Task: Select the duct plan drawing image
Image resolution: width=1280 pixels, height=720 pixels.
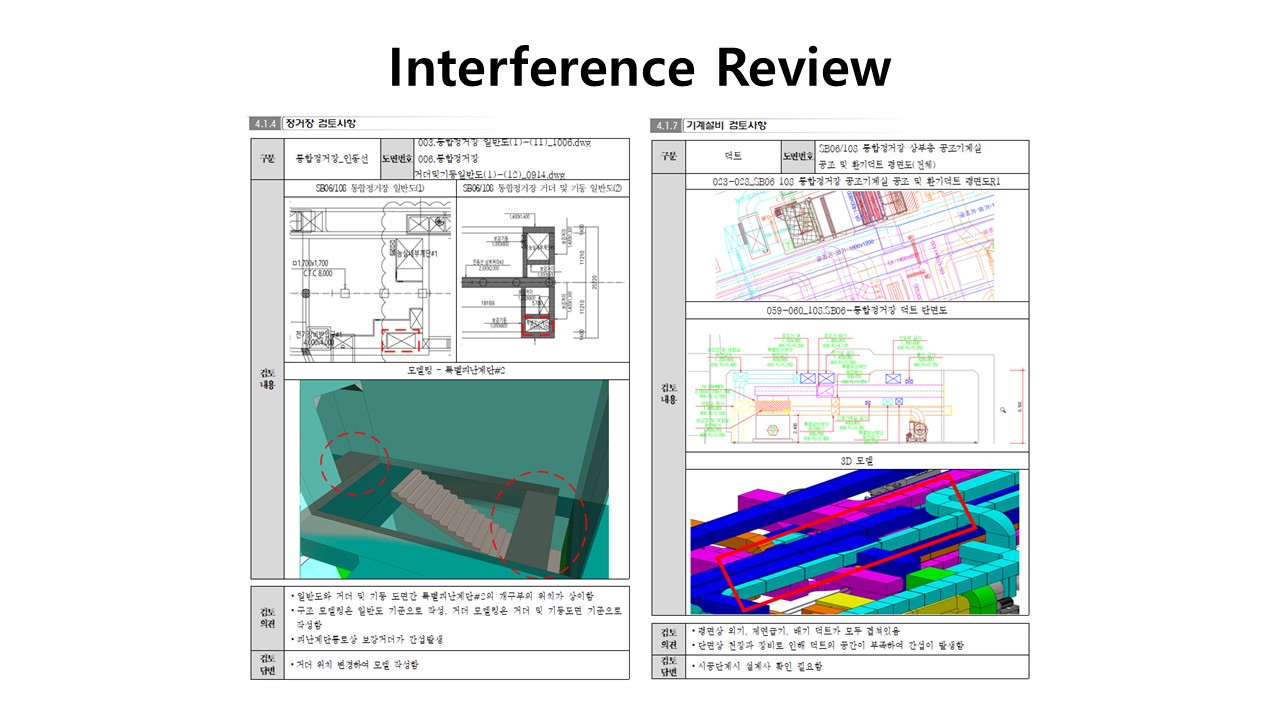Action: [x=857, y=246]
